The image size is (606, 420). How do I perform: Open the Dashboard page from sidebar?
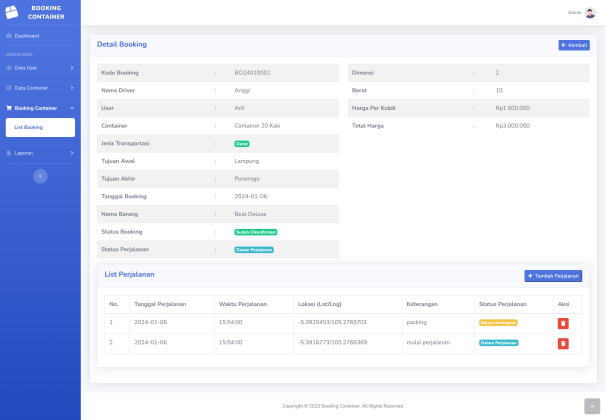[x=26, y=36]
